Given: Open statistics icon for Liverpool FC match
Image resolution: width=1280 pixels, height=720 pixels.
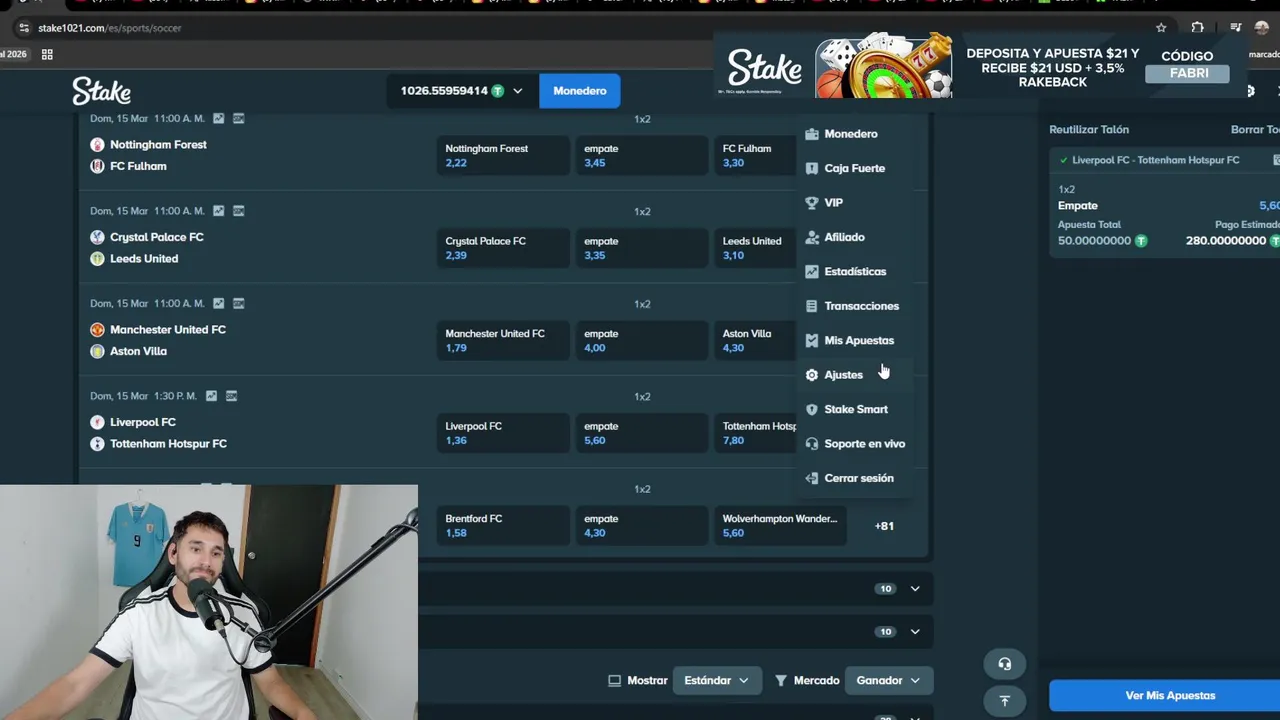Looking at the screenshot, I should [x=211, y=396].
